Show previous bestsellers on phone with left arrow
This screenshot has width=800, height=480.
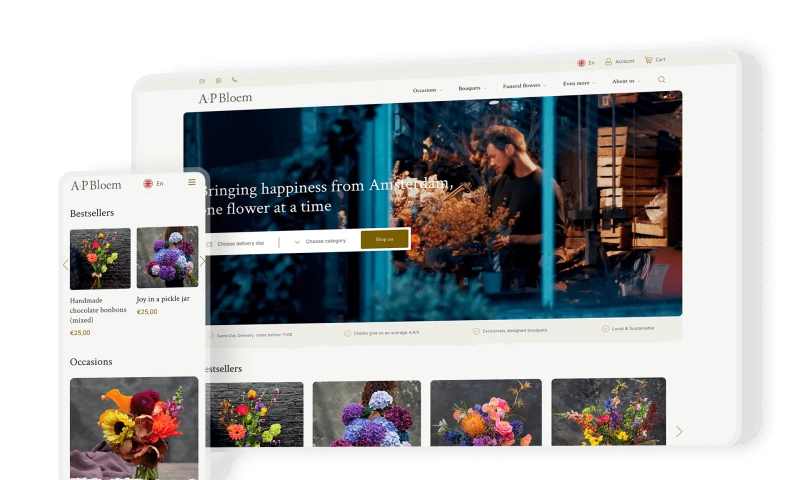click(x=65, y=264)
